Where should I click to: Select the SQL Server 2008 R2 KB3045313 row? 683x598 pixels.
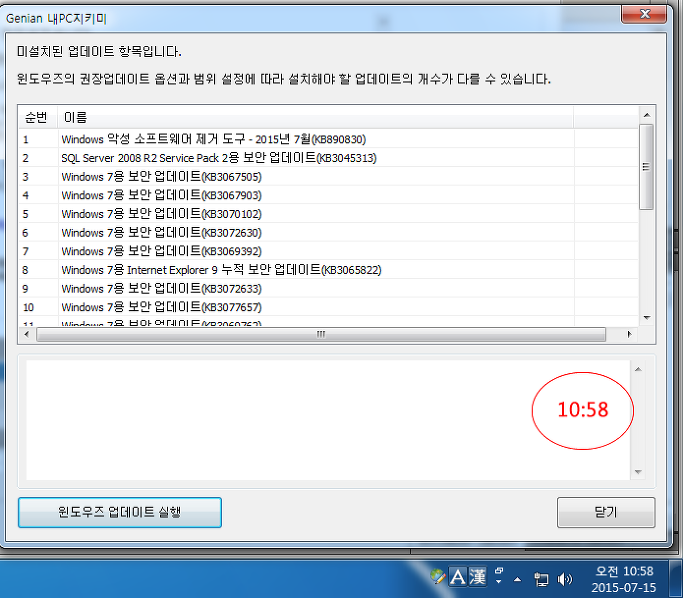pos(328,158)
